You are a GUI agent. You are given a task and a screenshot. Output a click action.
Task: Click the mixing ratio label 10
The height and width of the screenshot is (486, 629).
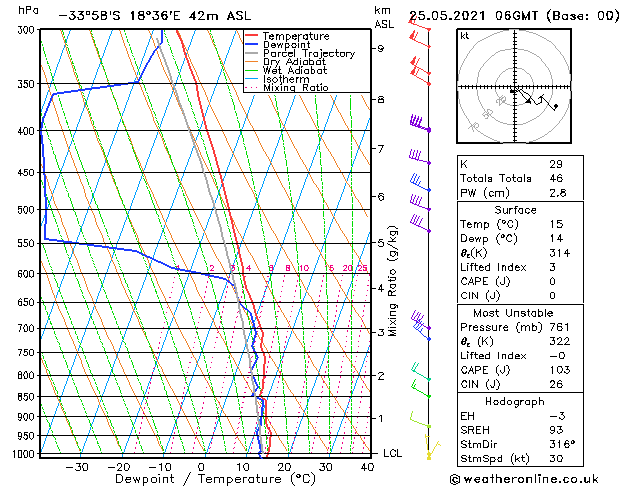click(304, 268)
